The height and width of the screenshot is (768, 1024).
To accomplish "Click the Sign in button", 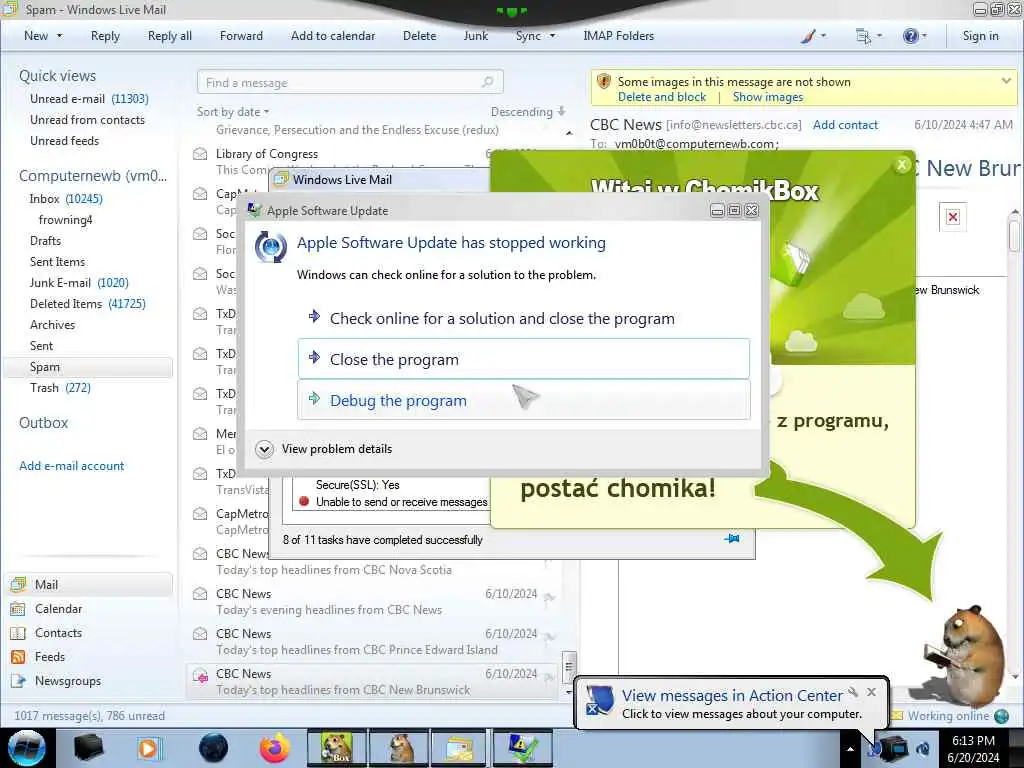I will pos(980,36).
